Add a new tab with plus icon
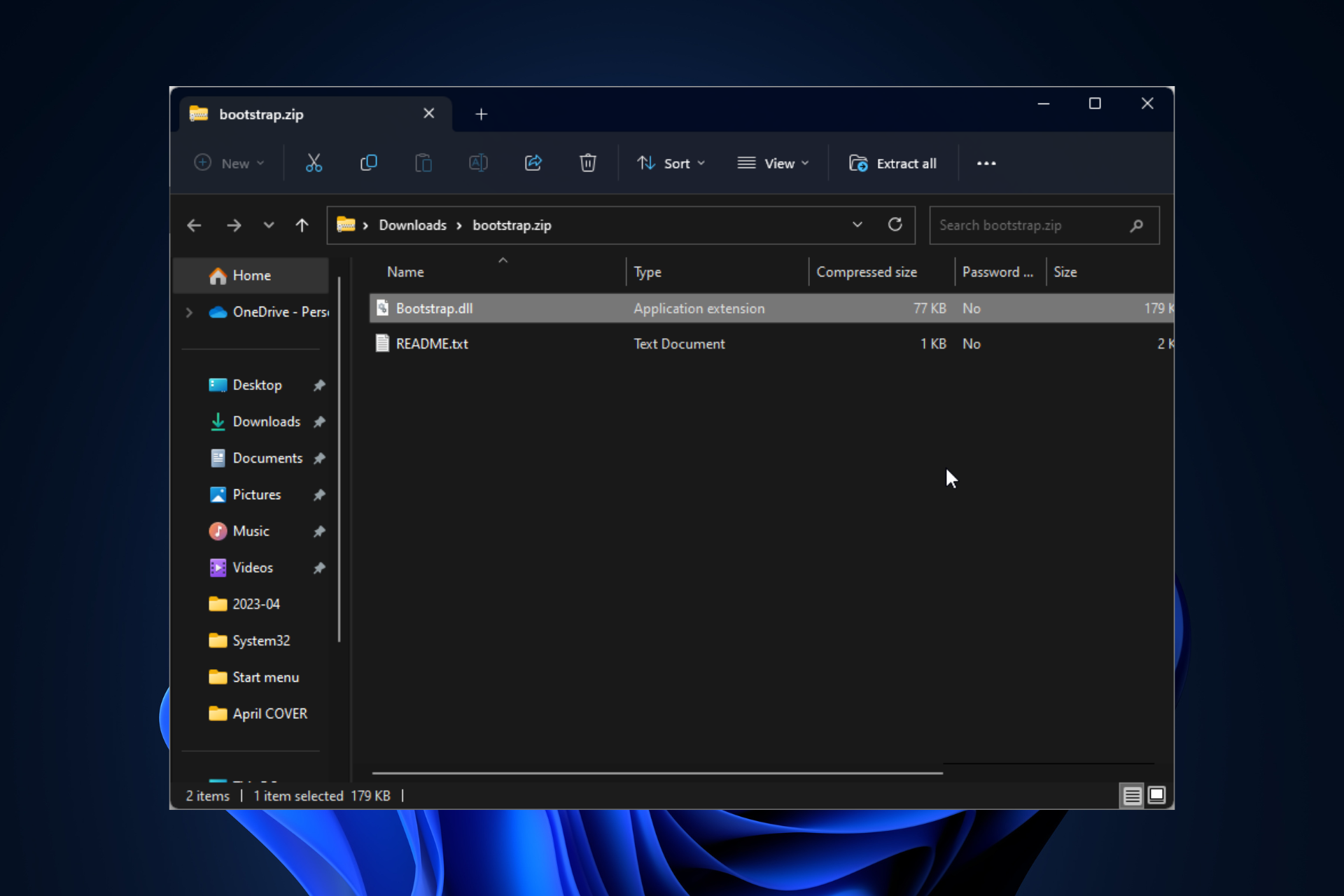This screenshot has width=1344, height=896. coord(481,114)
